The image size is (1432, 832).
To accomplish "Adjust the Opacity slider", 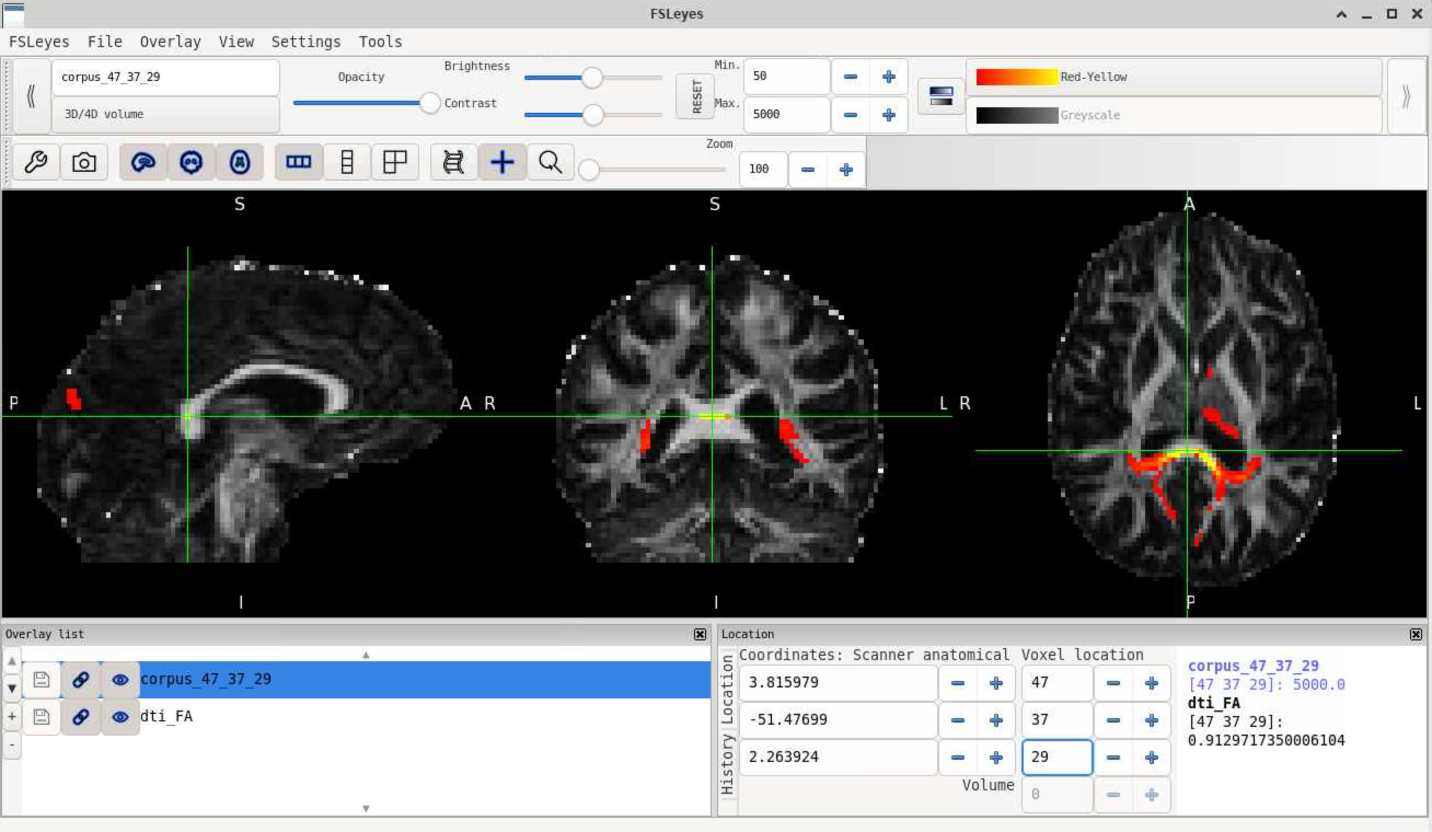I will point(366,102).
